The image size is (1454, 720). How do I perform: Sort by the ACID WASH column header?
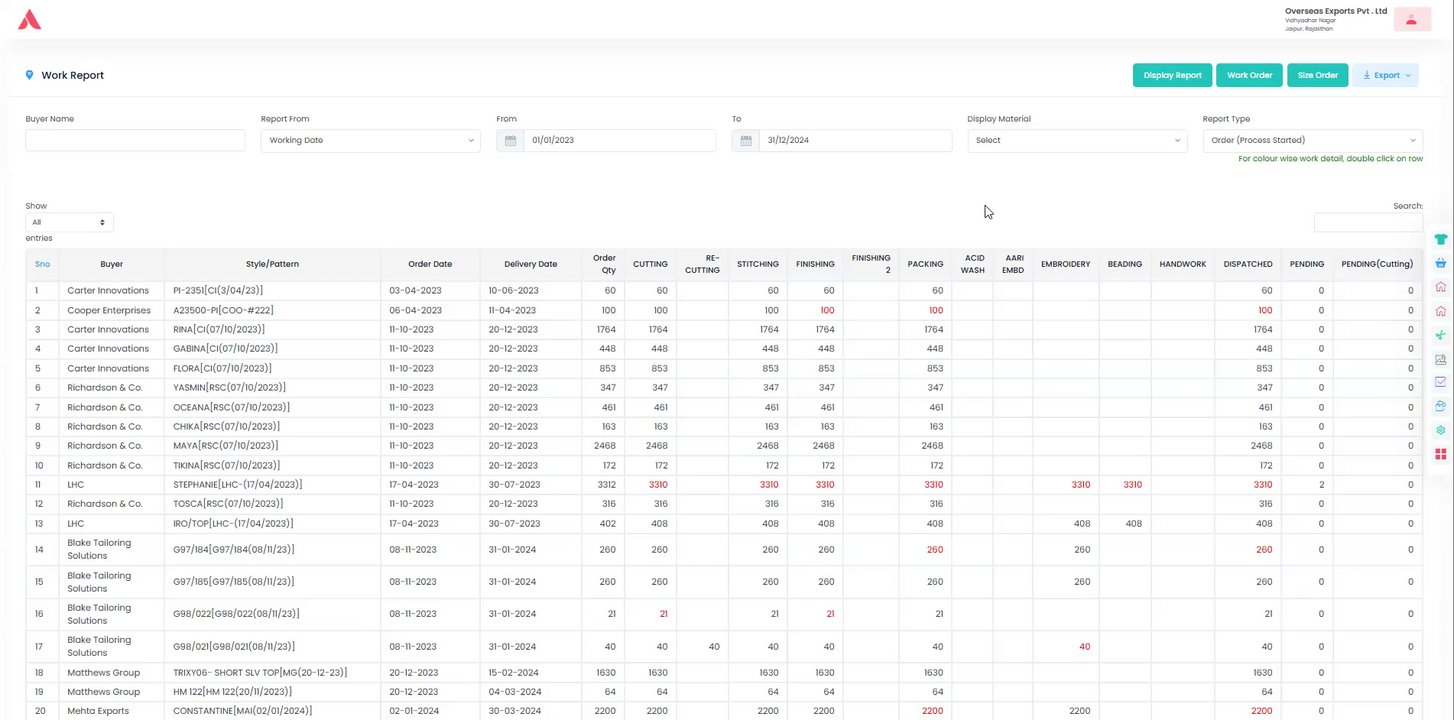tap(973, 264)
